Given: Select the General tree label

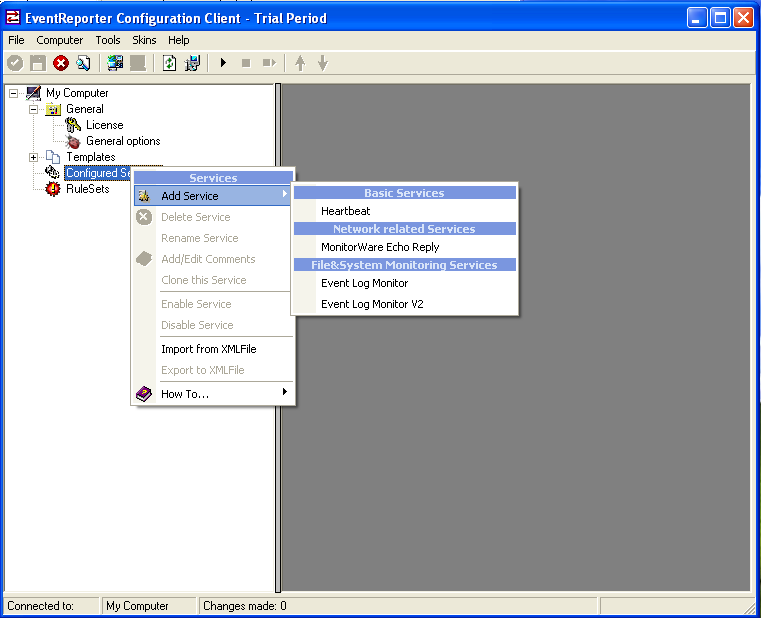Looking at the screenshot, I should (84, 109).
